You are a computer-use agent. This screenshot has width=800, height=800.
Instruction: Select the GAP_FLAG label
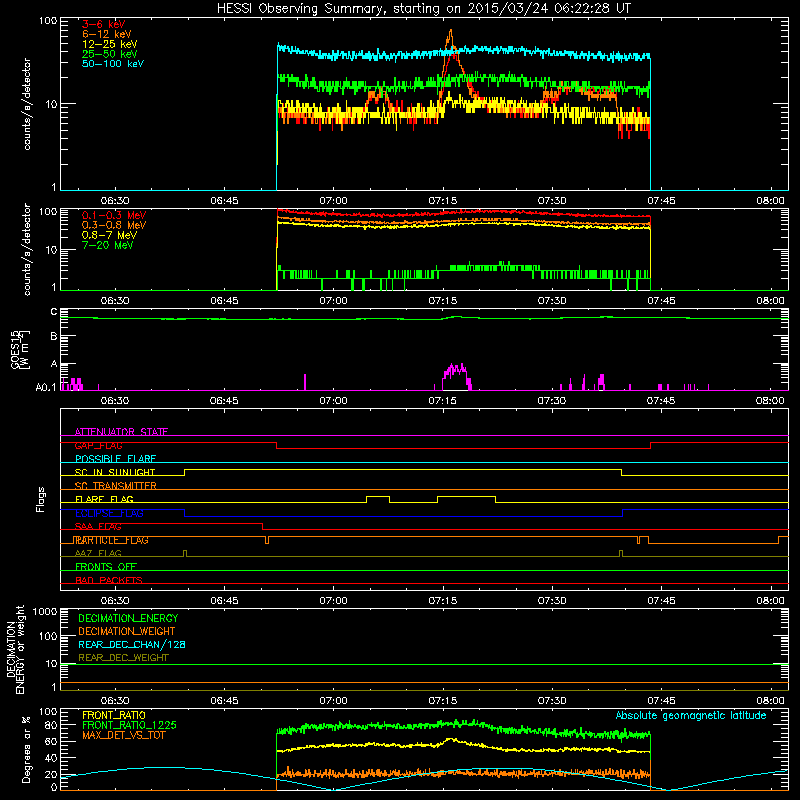[98, 445]
